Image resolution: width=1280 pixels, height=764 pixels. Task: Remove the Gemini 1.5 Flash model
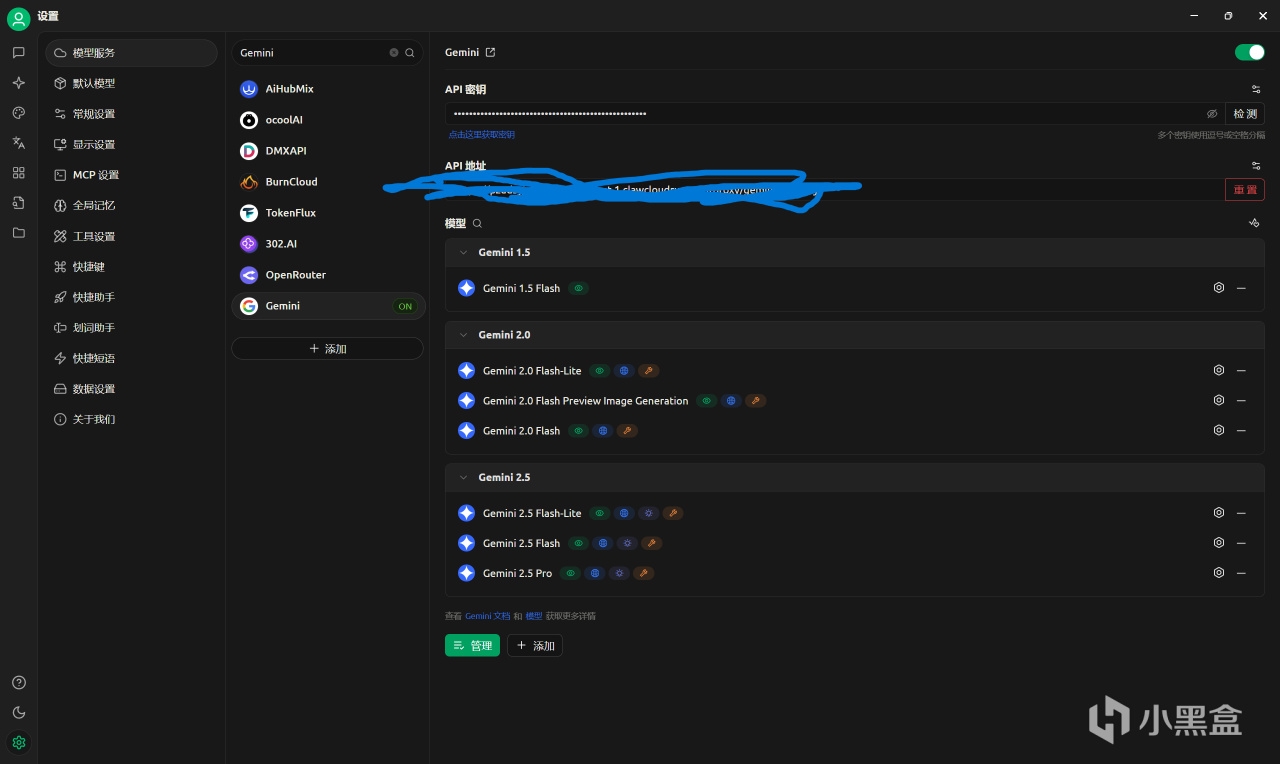point(1241,288)
